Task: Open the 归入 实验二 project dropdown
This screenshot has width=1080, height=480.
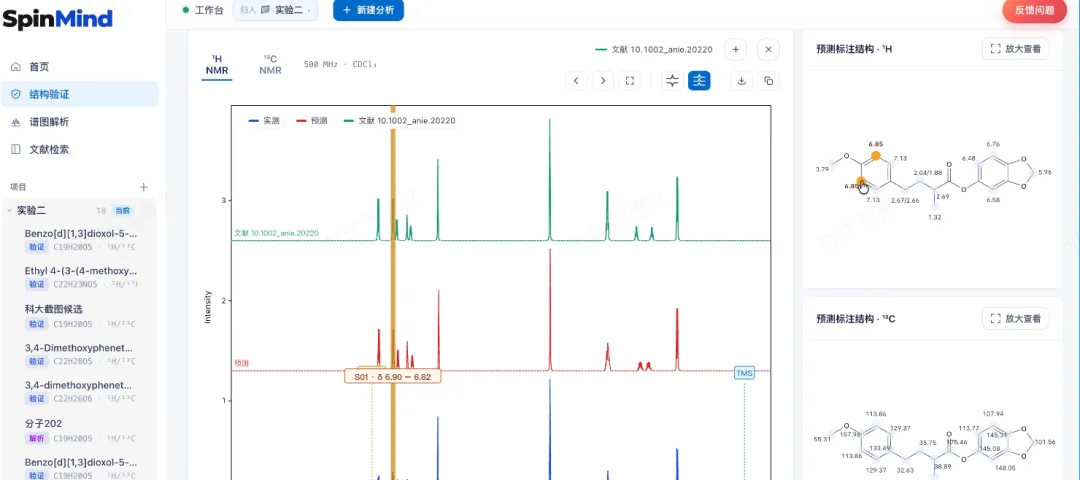Action: [x=276, y=10]
